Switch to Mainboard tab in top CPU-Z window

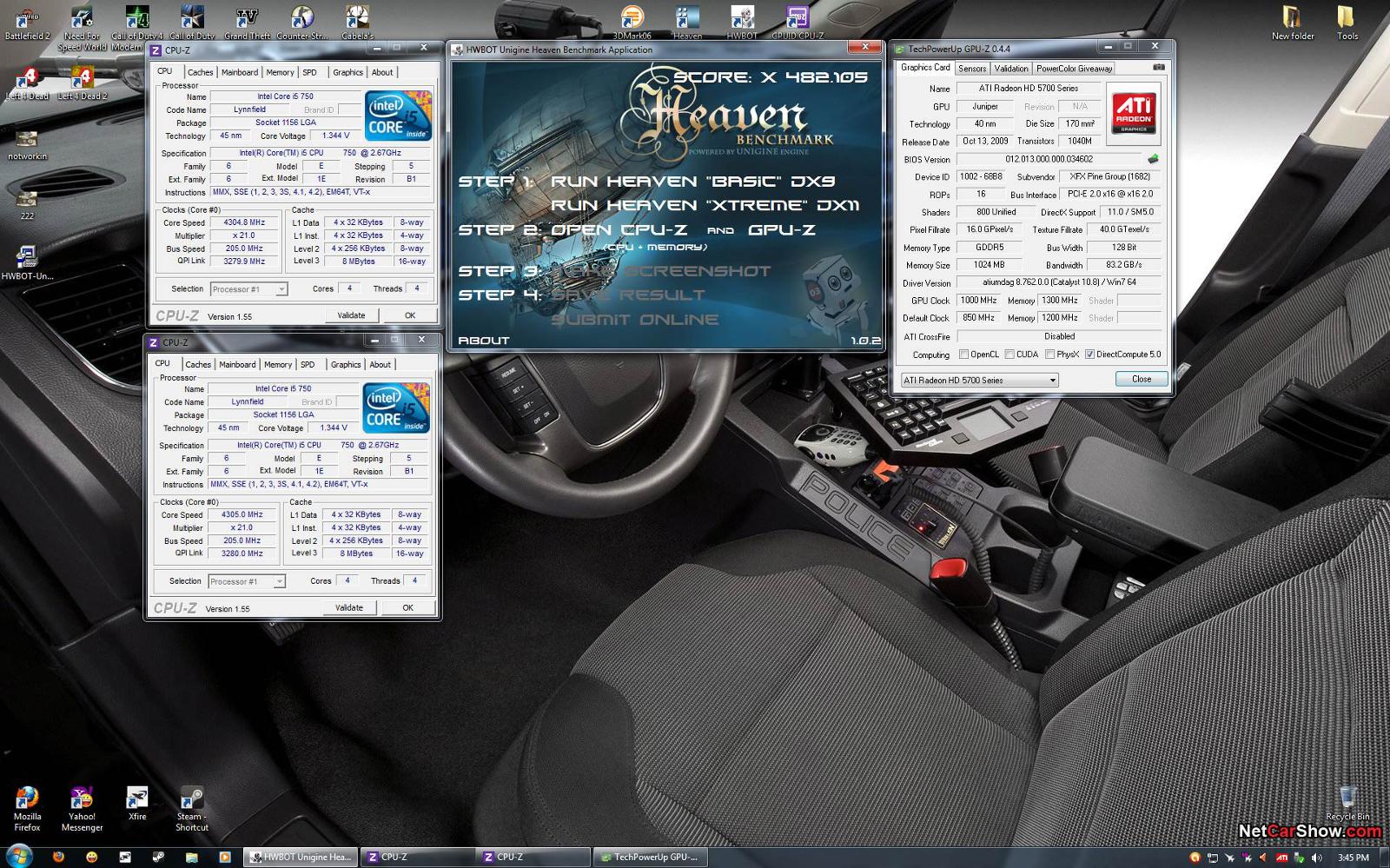click(240, 72)
